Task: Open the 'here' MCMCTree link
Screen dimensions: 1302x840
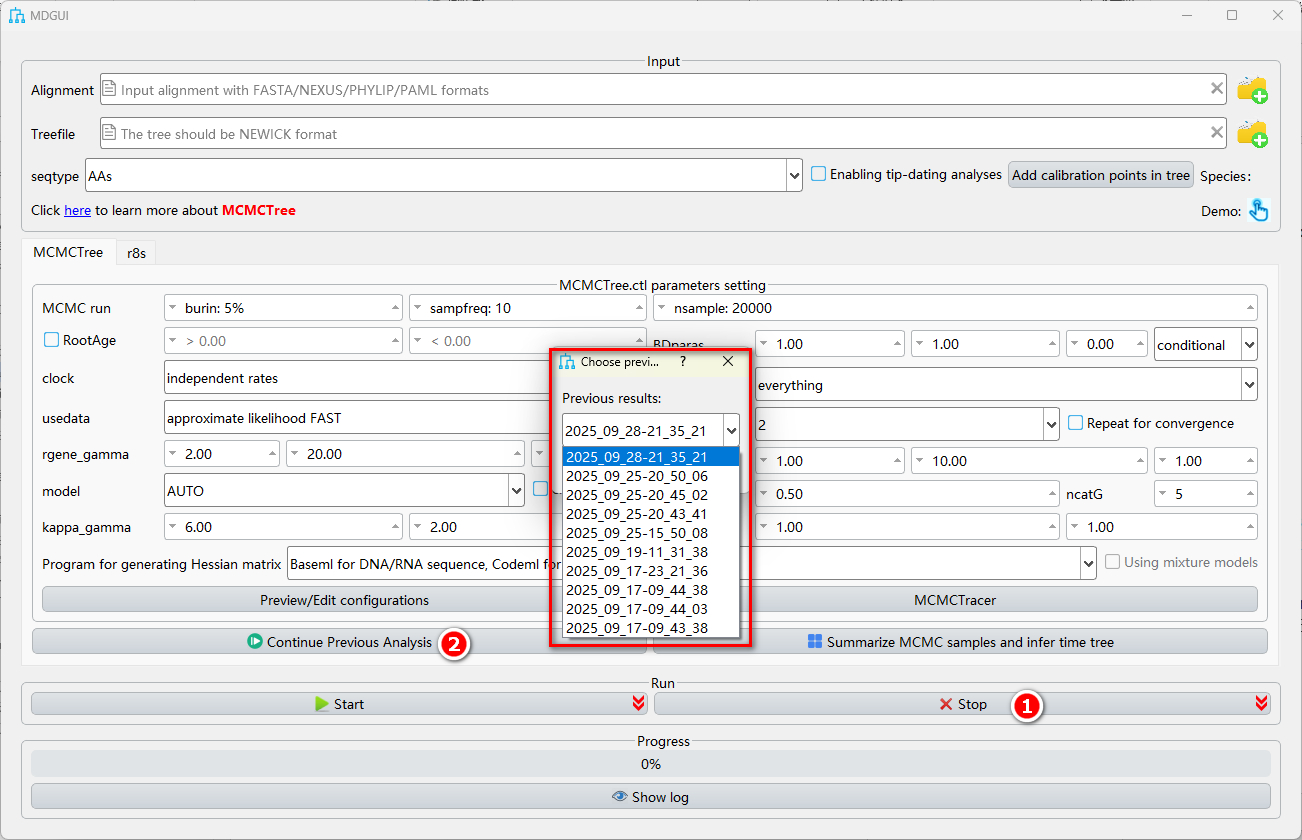Action: [x=77, y=210]
